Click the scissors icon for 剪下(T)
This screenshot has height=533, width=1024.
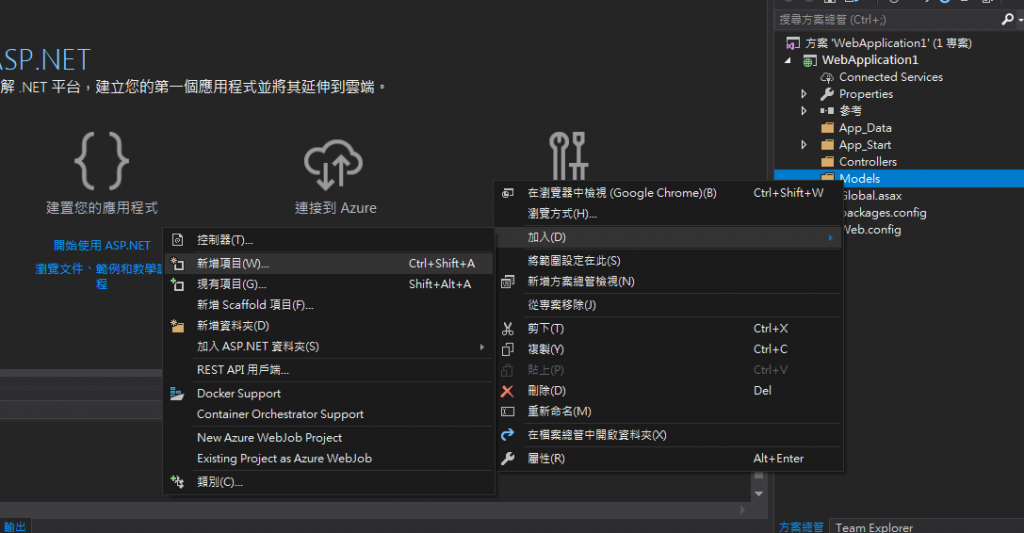(x=507, y=329)
